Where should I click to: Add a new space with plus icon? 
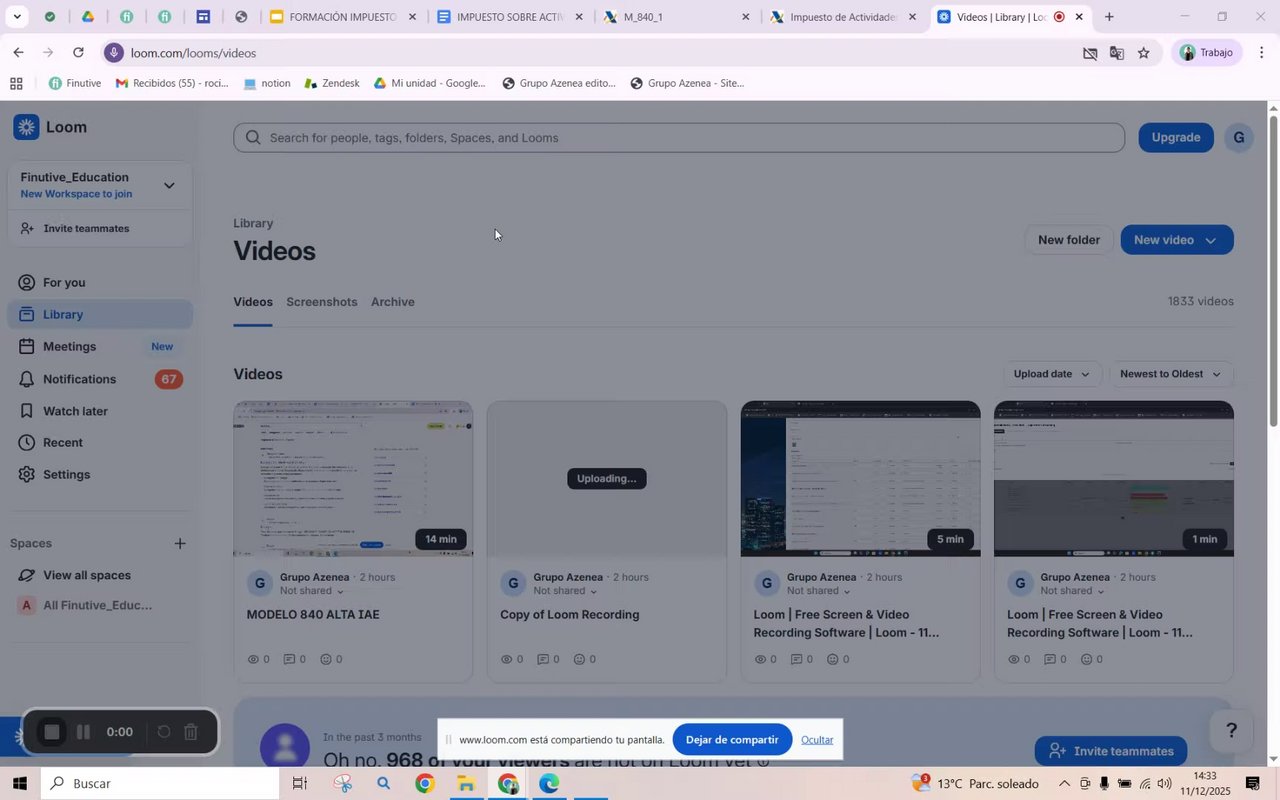point(180,544)
